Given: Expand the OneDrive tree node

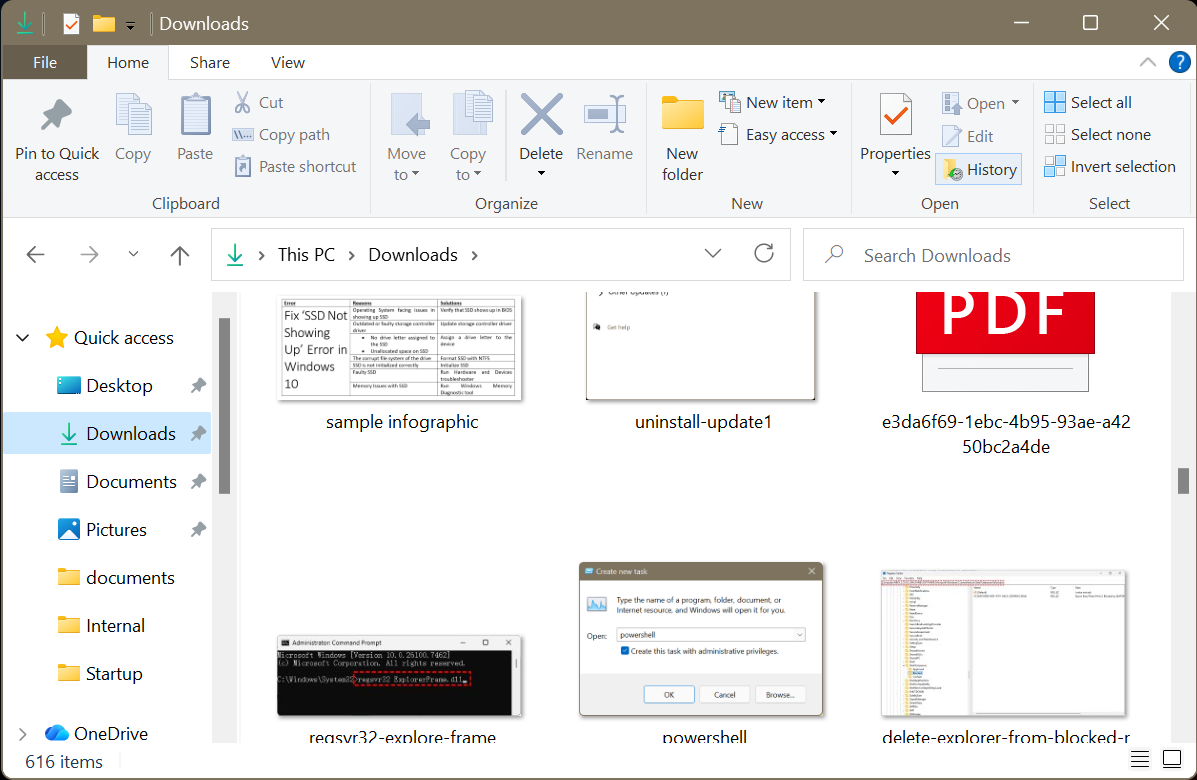Looking at the screenshot, I should pyautogui.click(x=23, y=734).
